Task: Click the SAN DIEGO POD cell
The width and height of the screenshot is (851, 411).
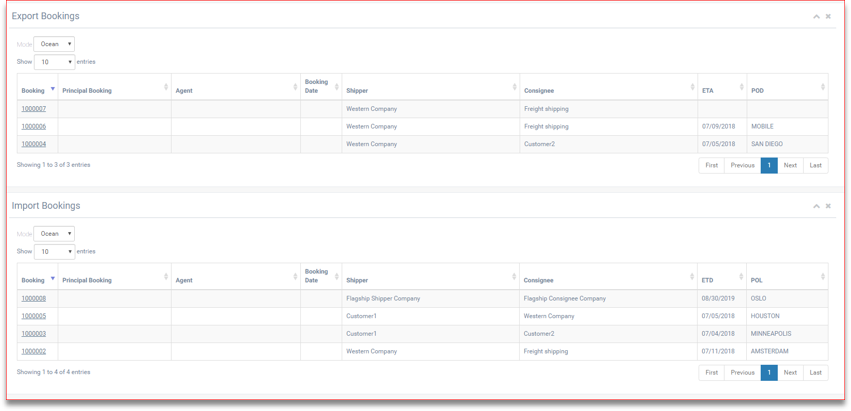Action: [788, 144]
